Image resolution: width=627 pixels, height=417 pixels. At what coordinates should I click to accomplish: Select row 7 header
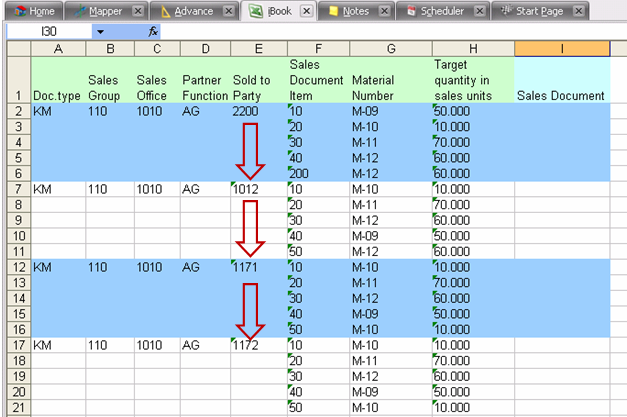pos(19,189)
